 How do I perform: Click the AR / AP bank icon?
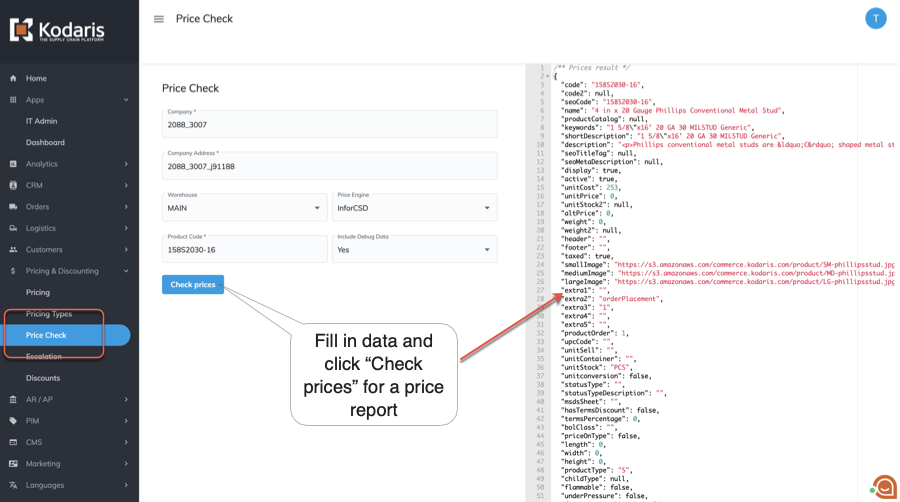click(x=13, y=399)
